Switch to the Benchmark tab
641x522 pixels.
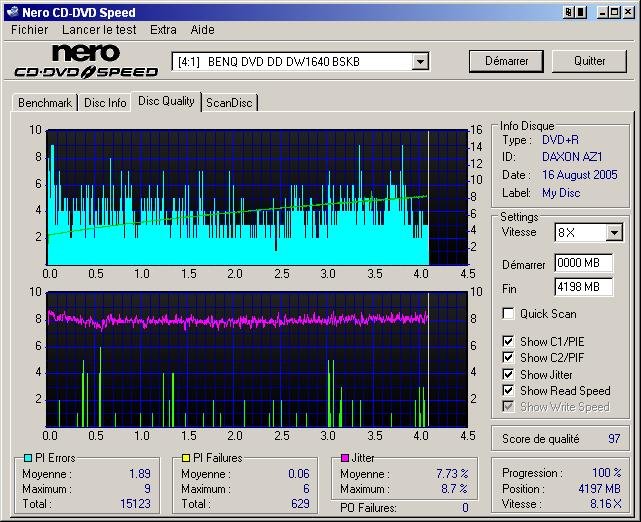point(45,103)
